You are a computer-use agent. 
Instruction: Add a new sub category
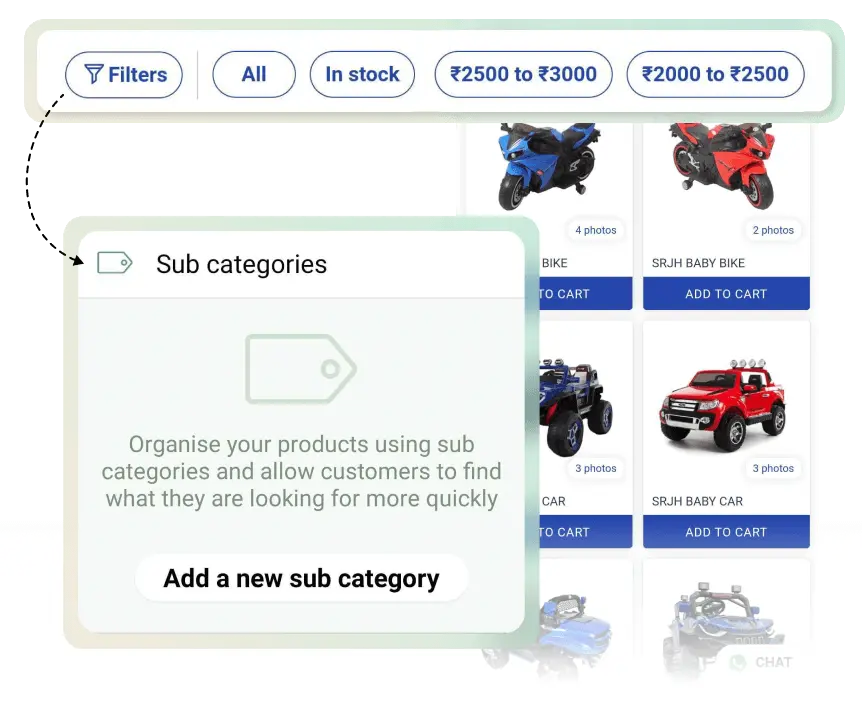[301, 578]
